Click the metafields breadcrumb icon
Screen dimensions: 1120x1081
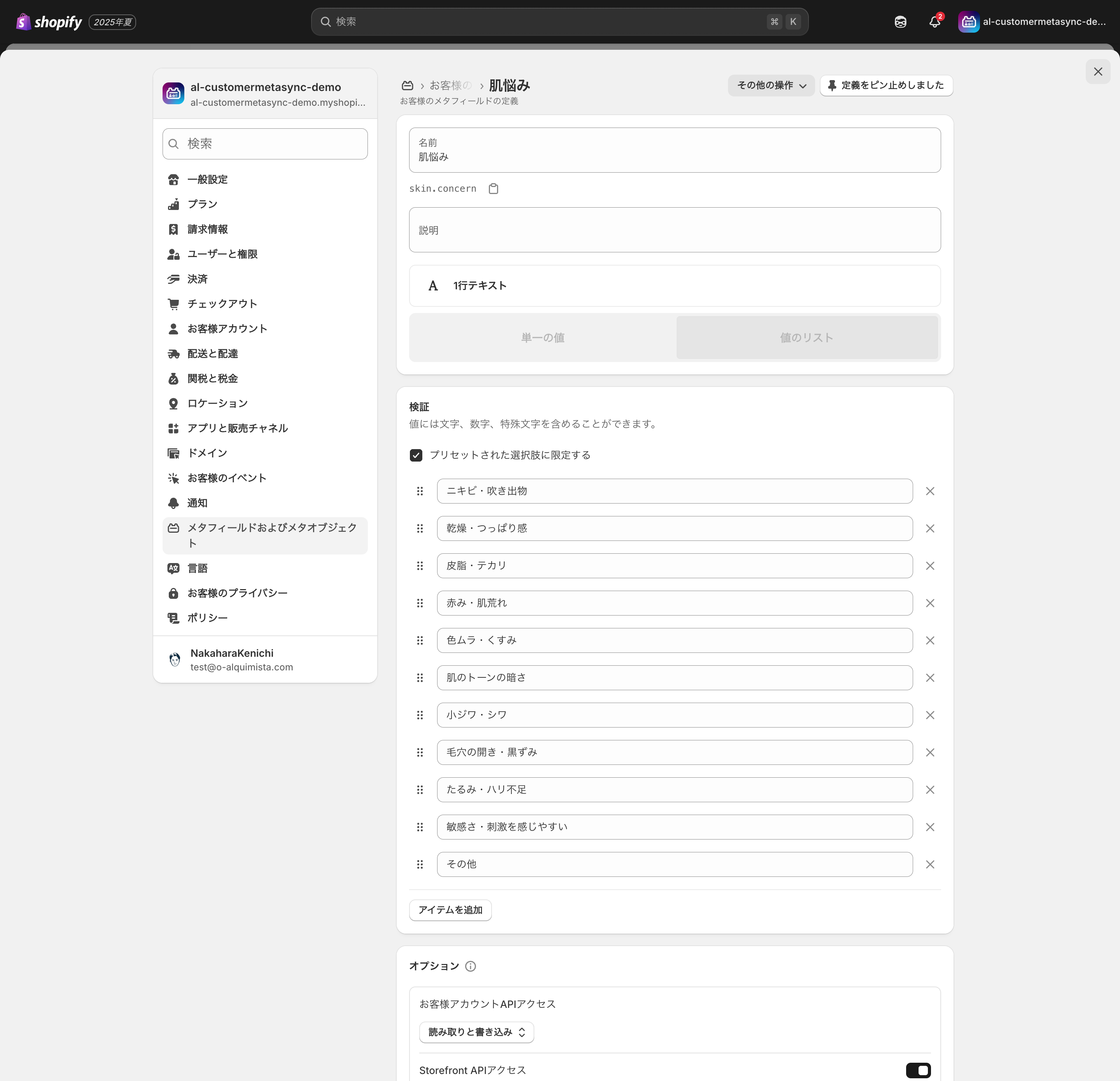coord(408,86)
